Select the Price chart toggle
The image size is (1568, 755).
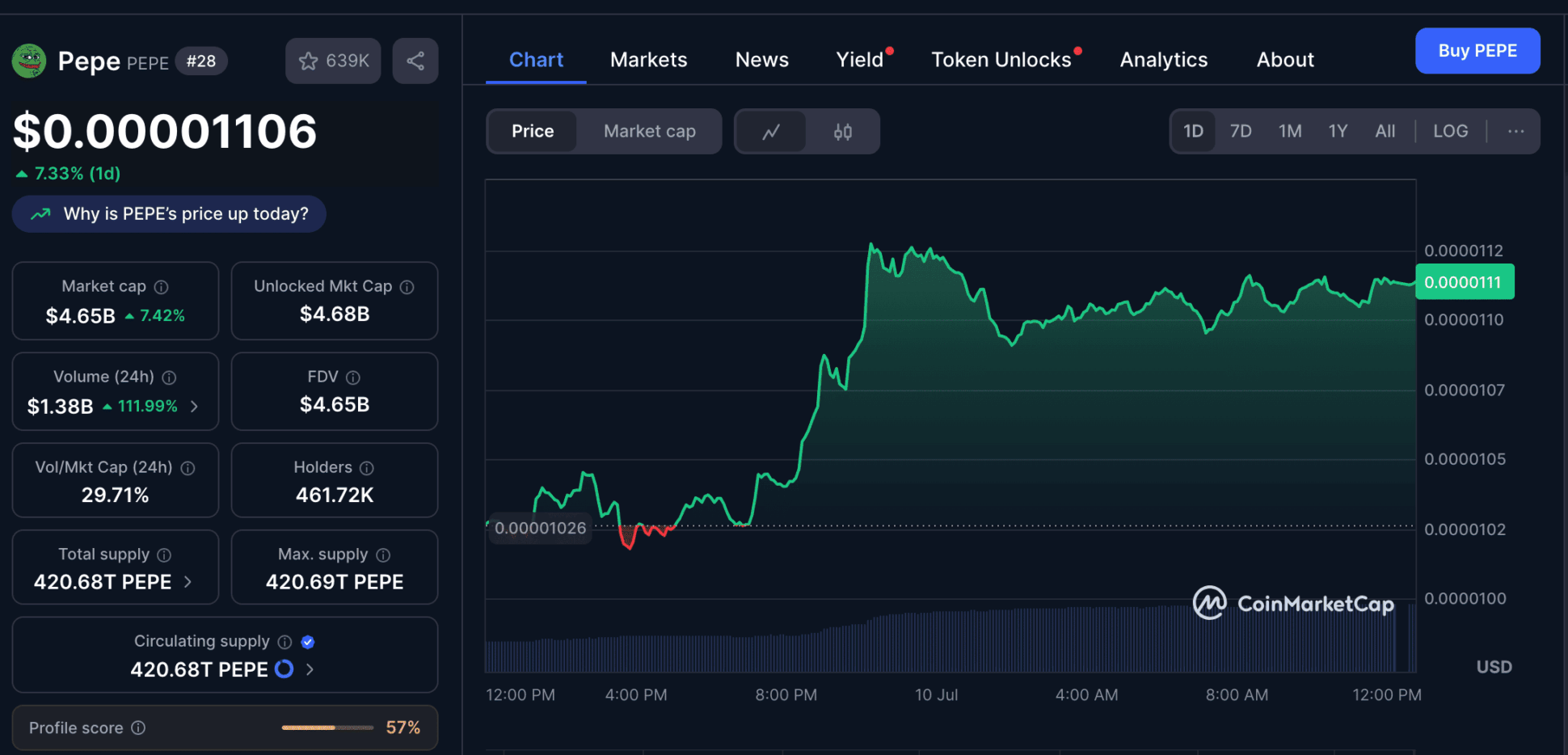[x=533, y=131]
